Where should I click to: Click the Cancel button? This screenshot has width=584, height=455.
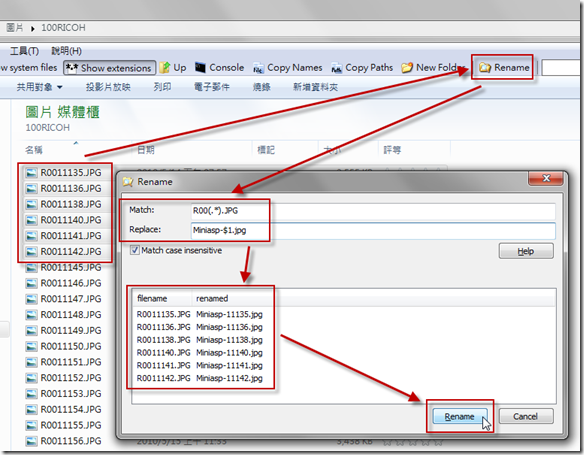tap(526, 416)
